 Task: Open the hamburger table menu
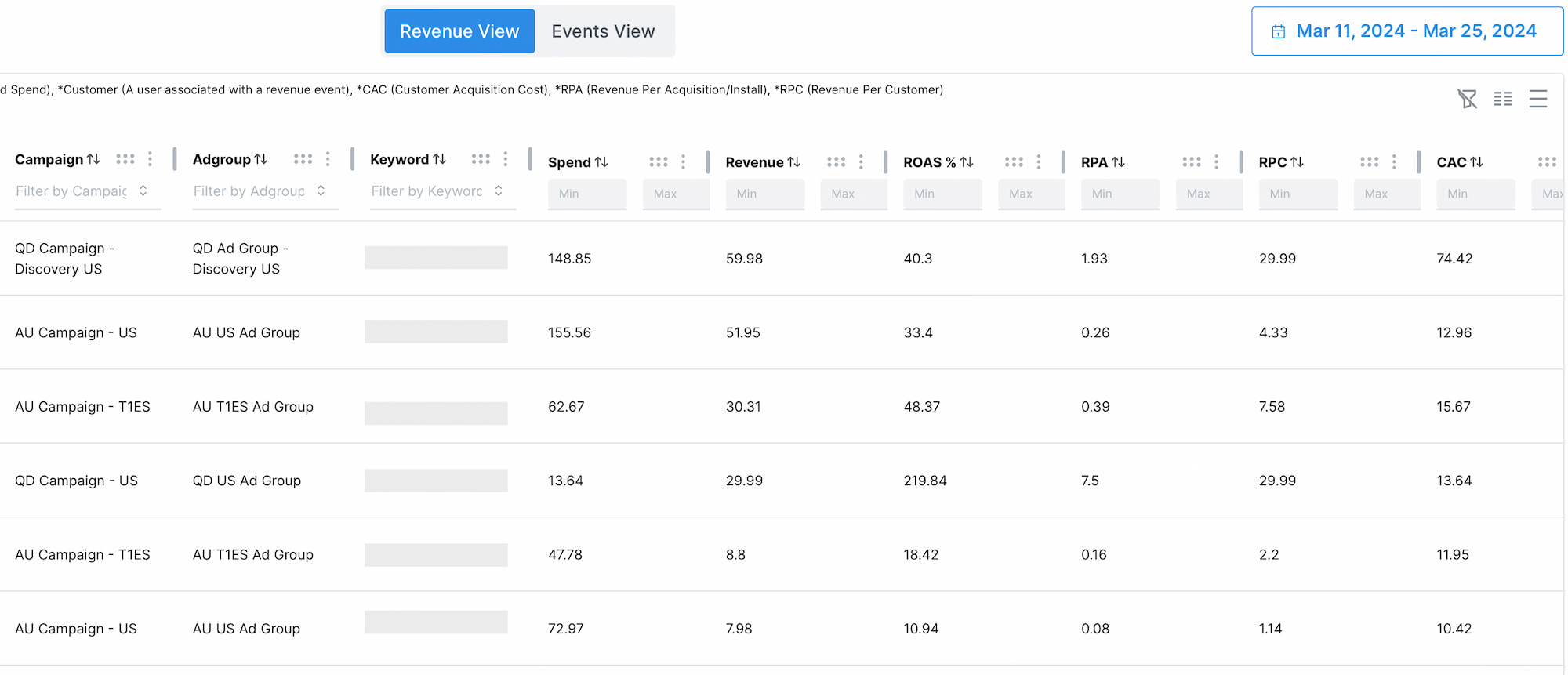tap(1537, 99)
